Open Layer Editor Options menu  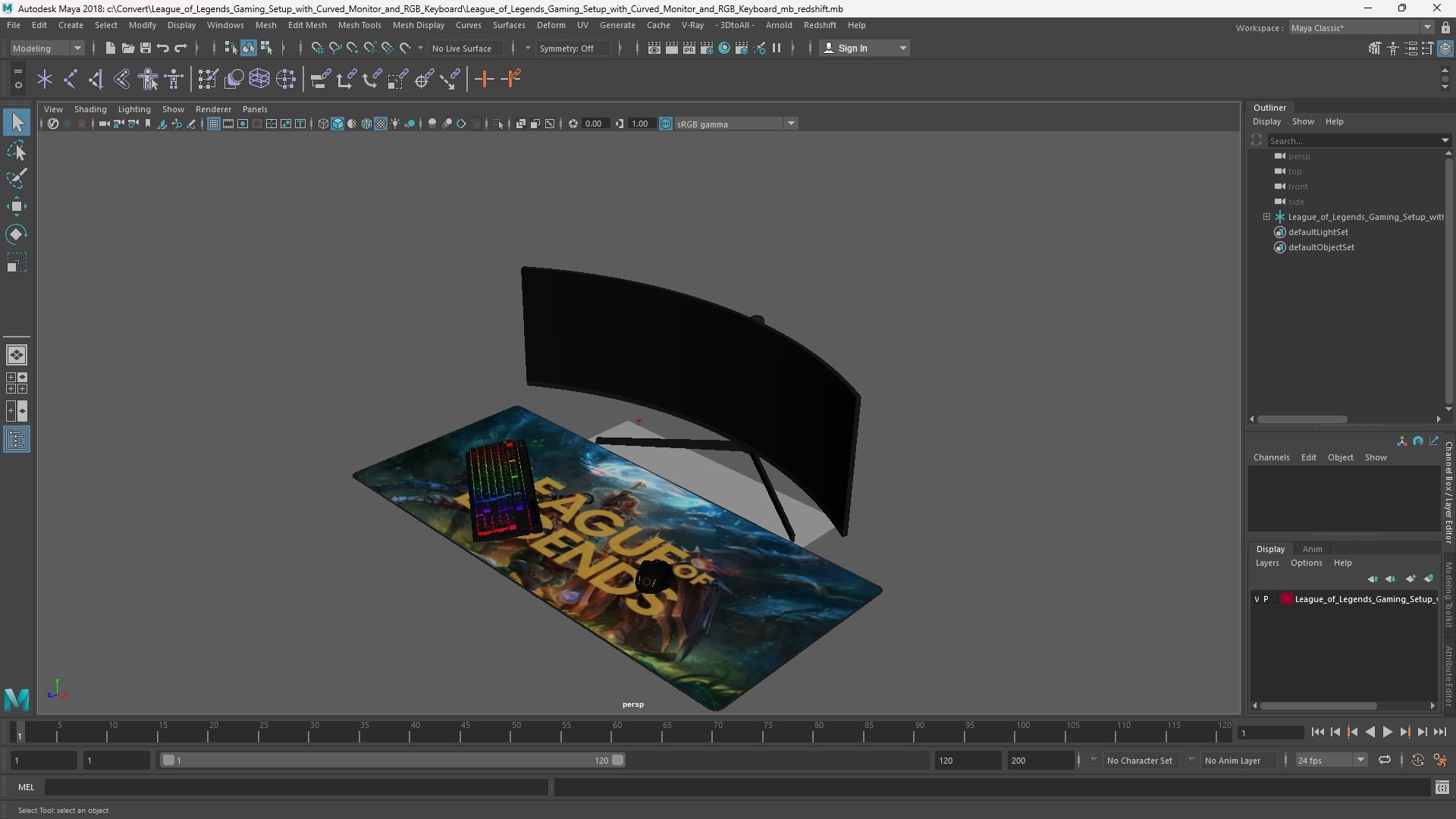1306,563
